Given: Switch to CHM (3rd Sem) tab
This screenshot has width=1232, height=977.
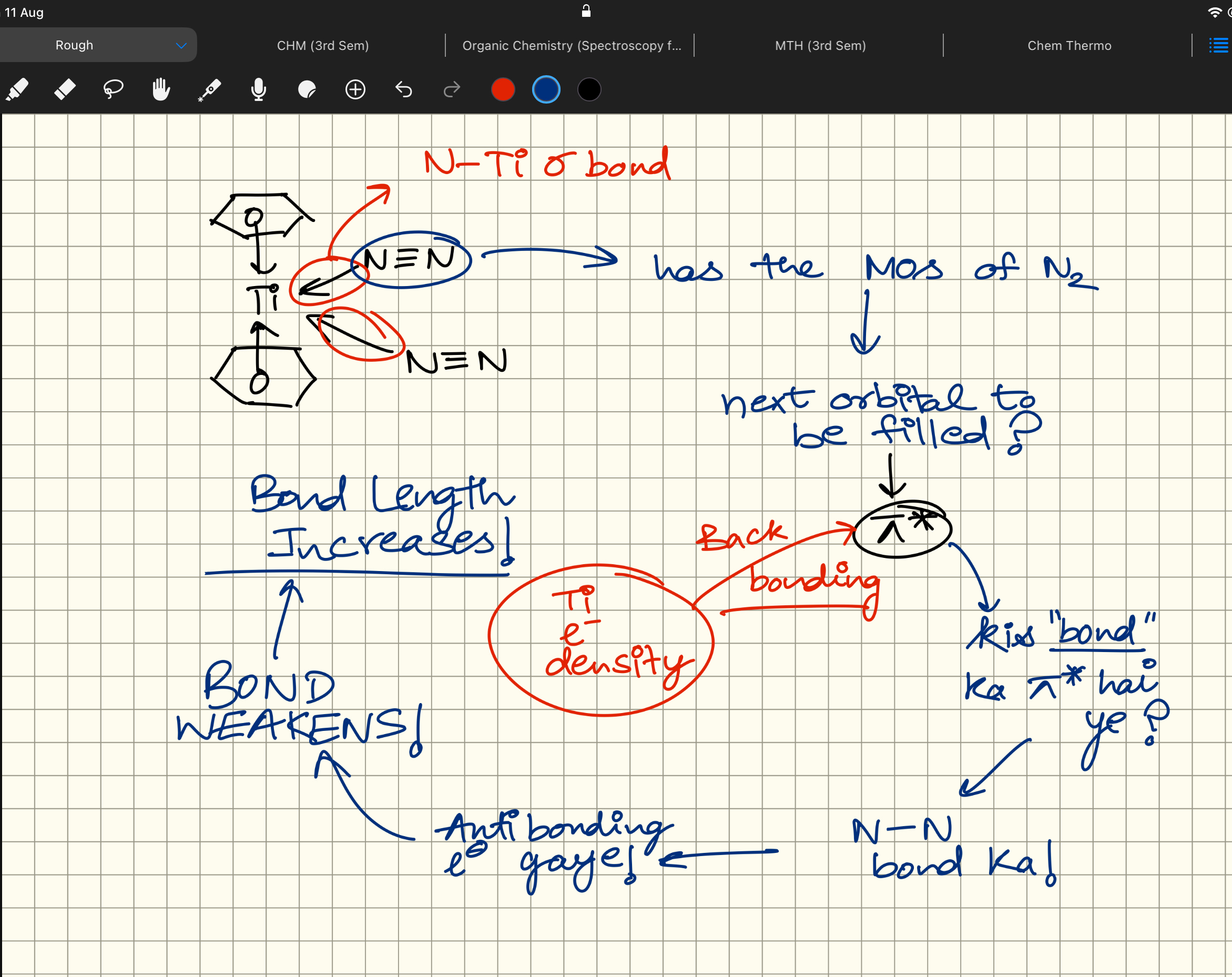Looking at the screenshot, I should click(x=323, y=46).
